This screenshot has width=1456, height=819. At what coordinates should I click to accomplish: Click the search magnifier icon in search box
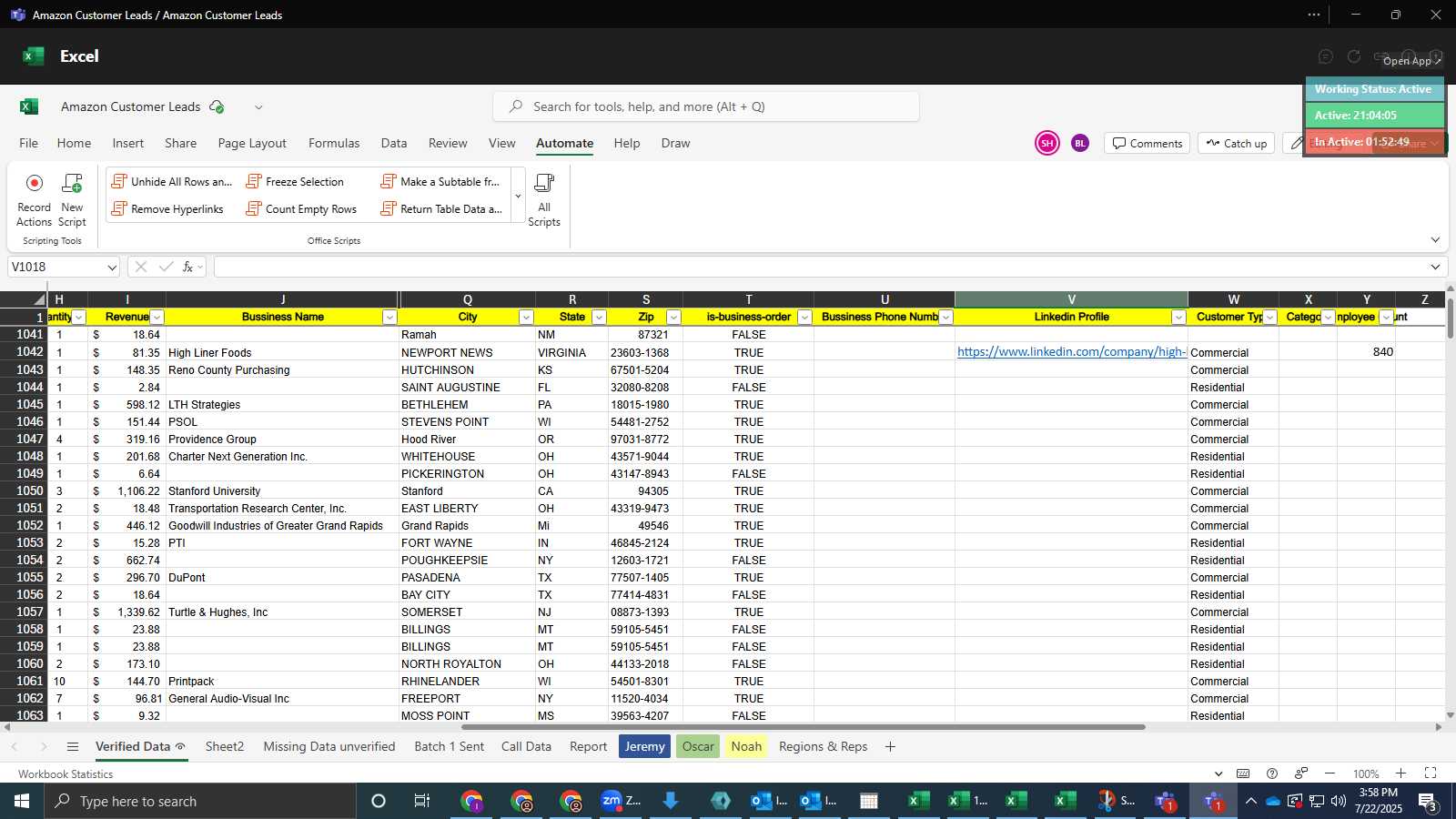pyautogui.click(x=516, y=106)
